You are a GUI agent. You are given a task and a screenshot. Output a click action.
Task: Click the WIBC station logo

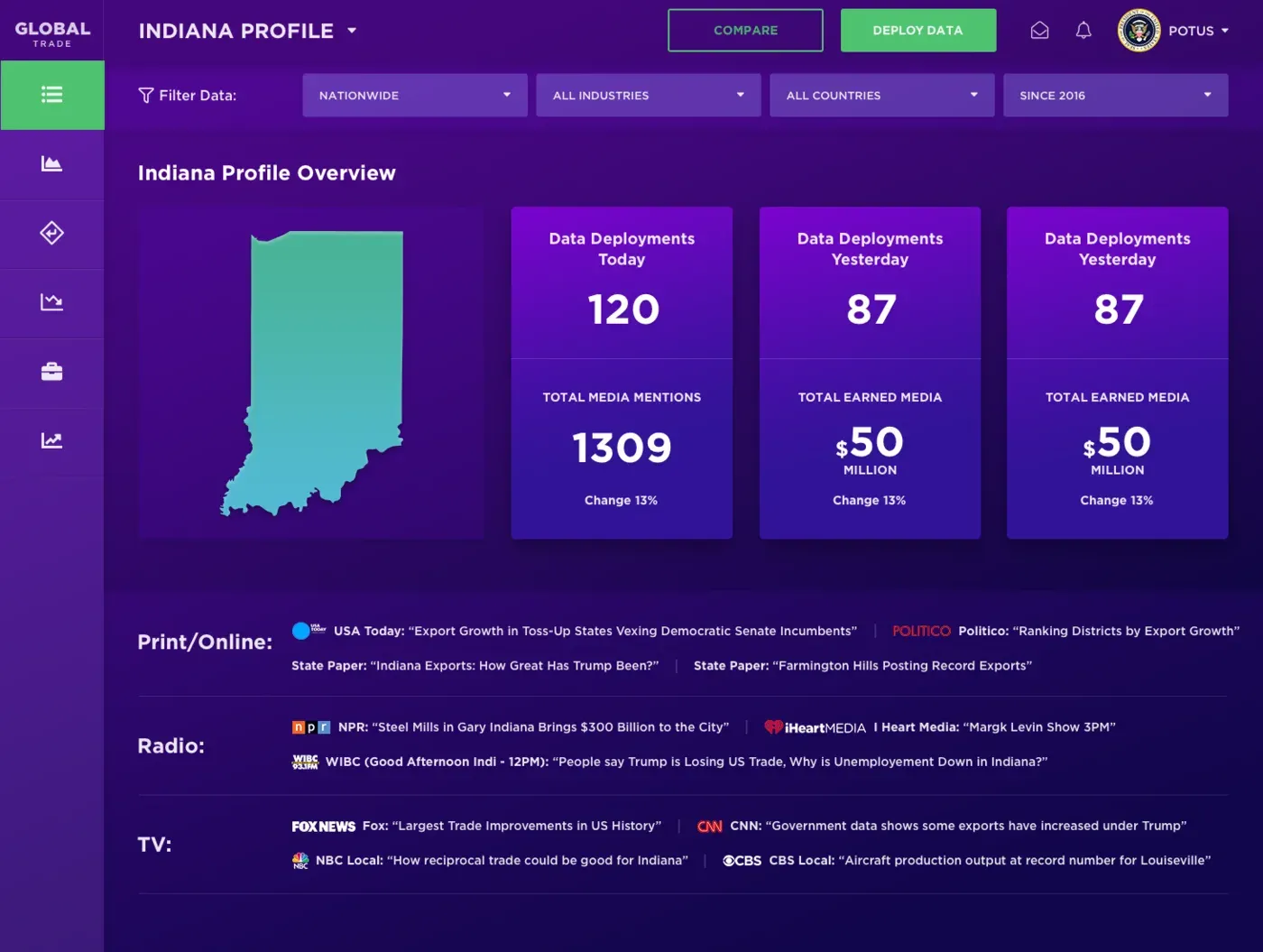[x=305, y=762]
